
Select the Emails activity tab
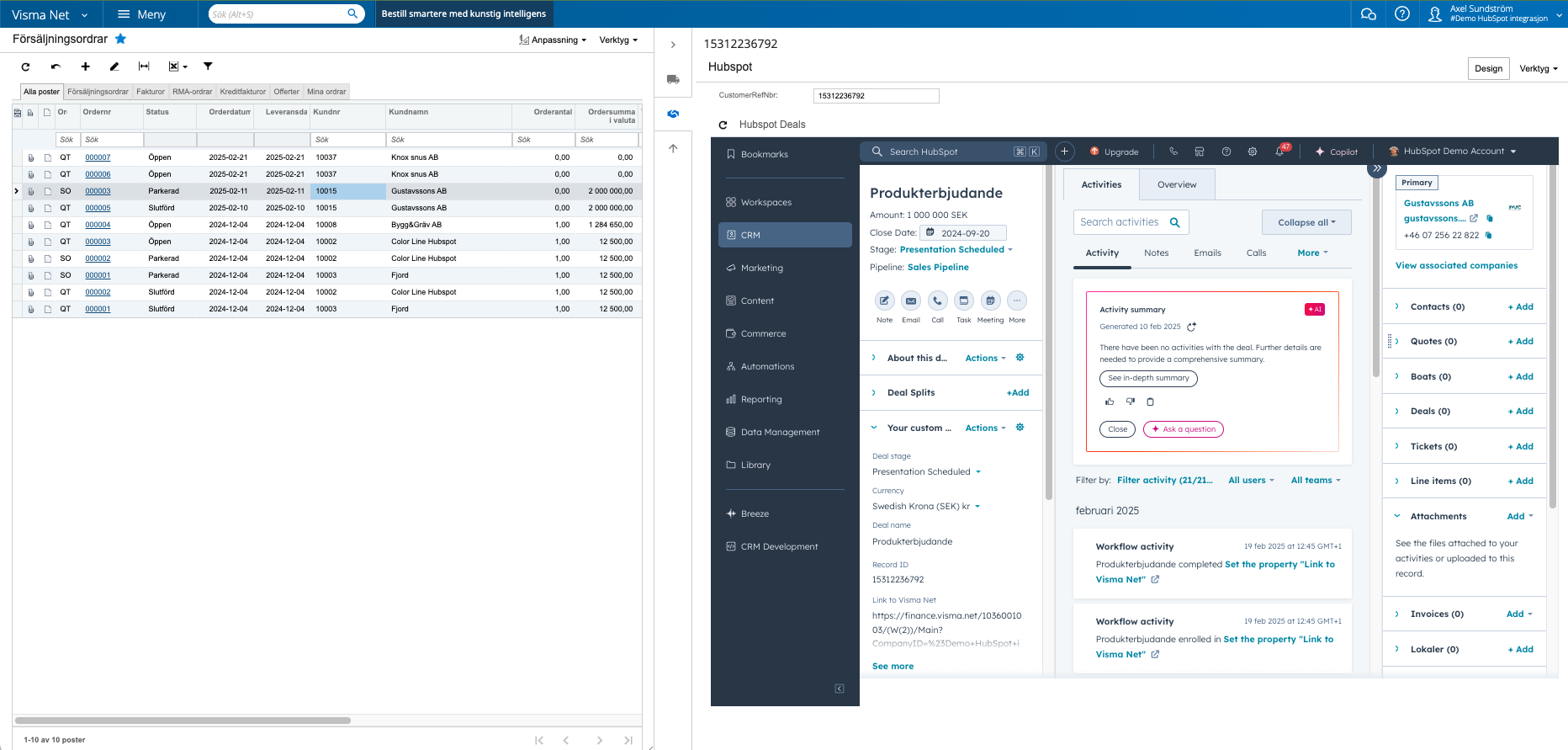click(x=1207, y=253)
